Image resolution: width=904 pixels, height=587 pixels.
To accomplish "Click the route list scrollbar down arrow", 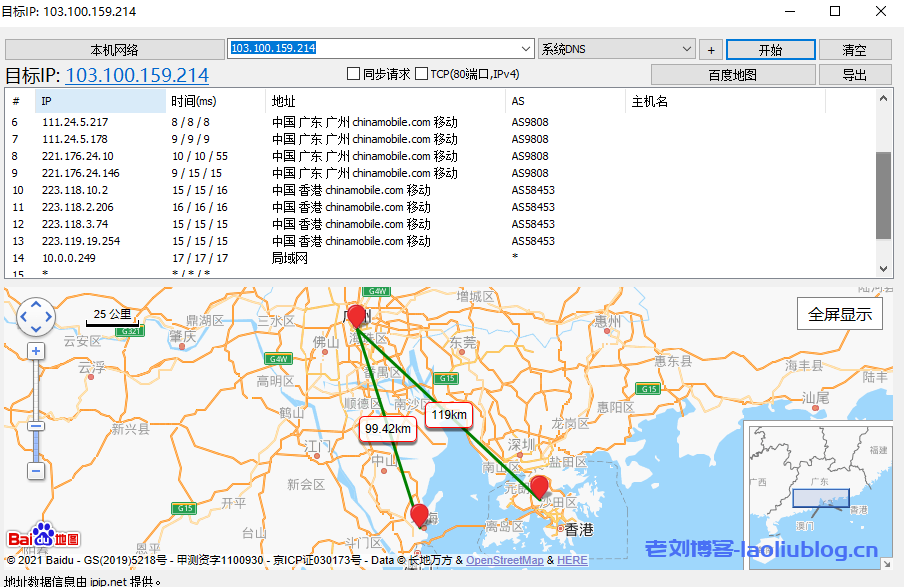I will (x=883, y=268).
